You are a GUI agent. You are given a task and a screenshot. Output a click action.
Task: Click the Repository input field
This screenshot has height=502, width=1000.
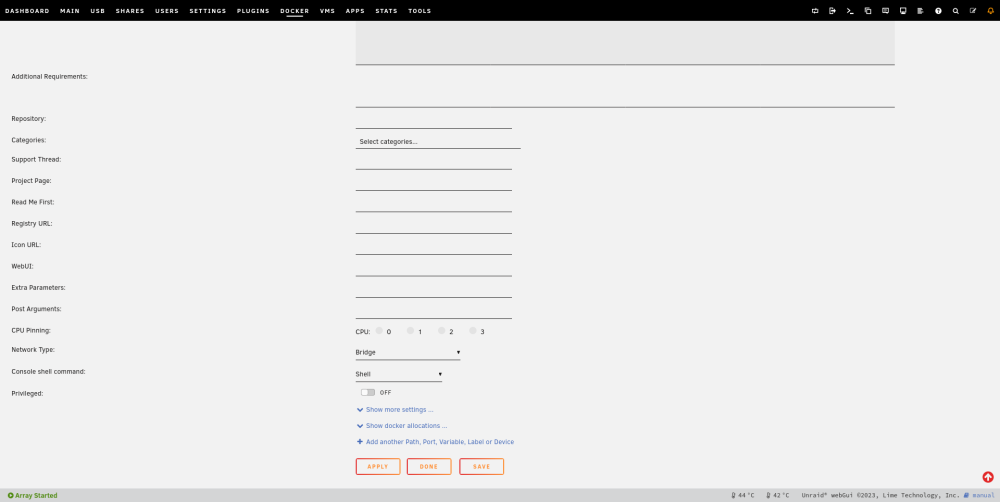click(434, 121)
